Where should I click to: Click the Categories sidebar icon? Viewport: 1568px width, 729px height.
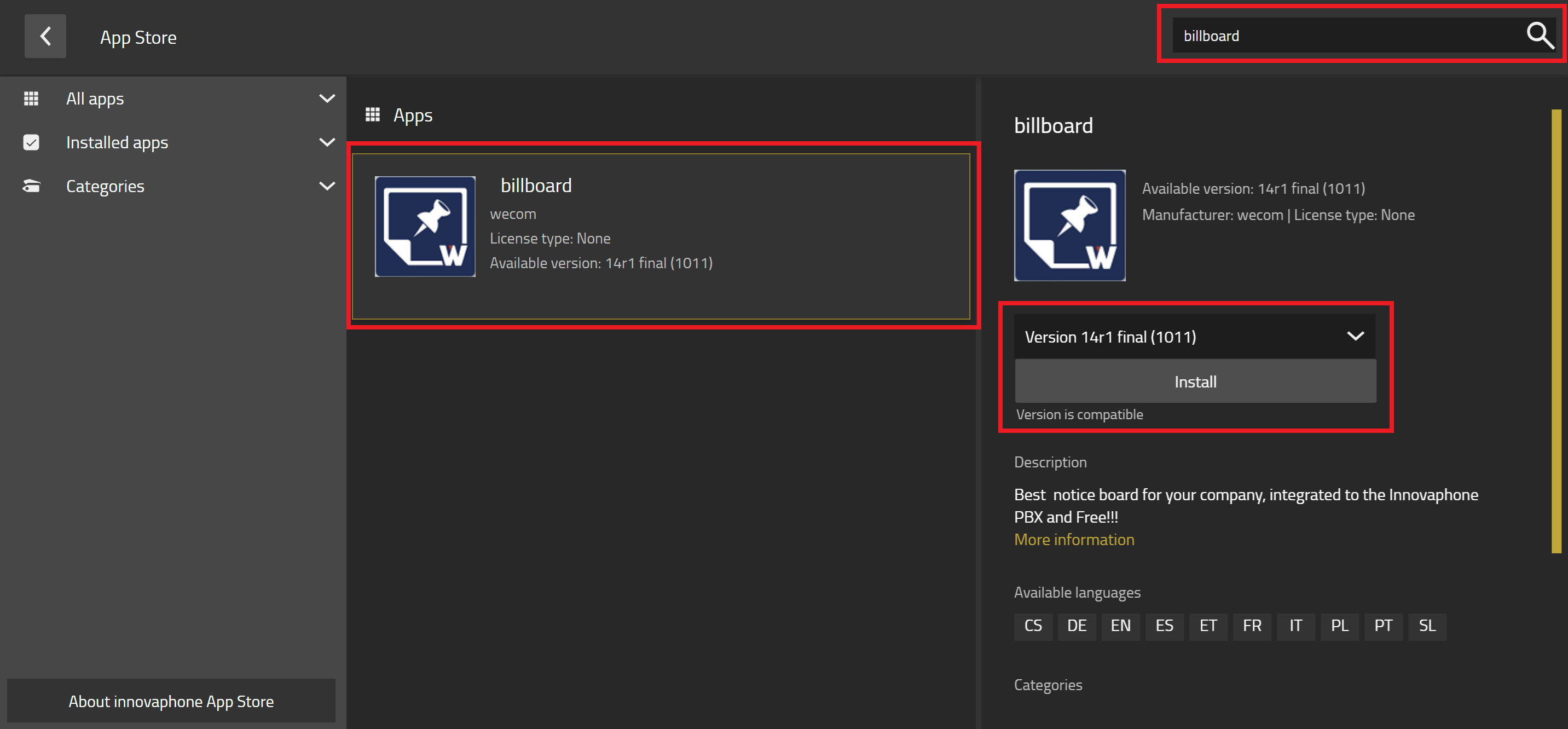point(31,186)
